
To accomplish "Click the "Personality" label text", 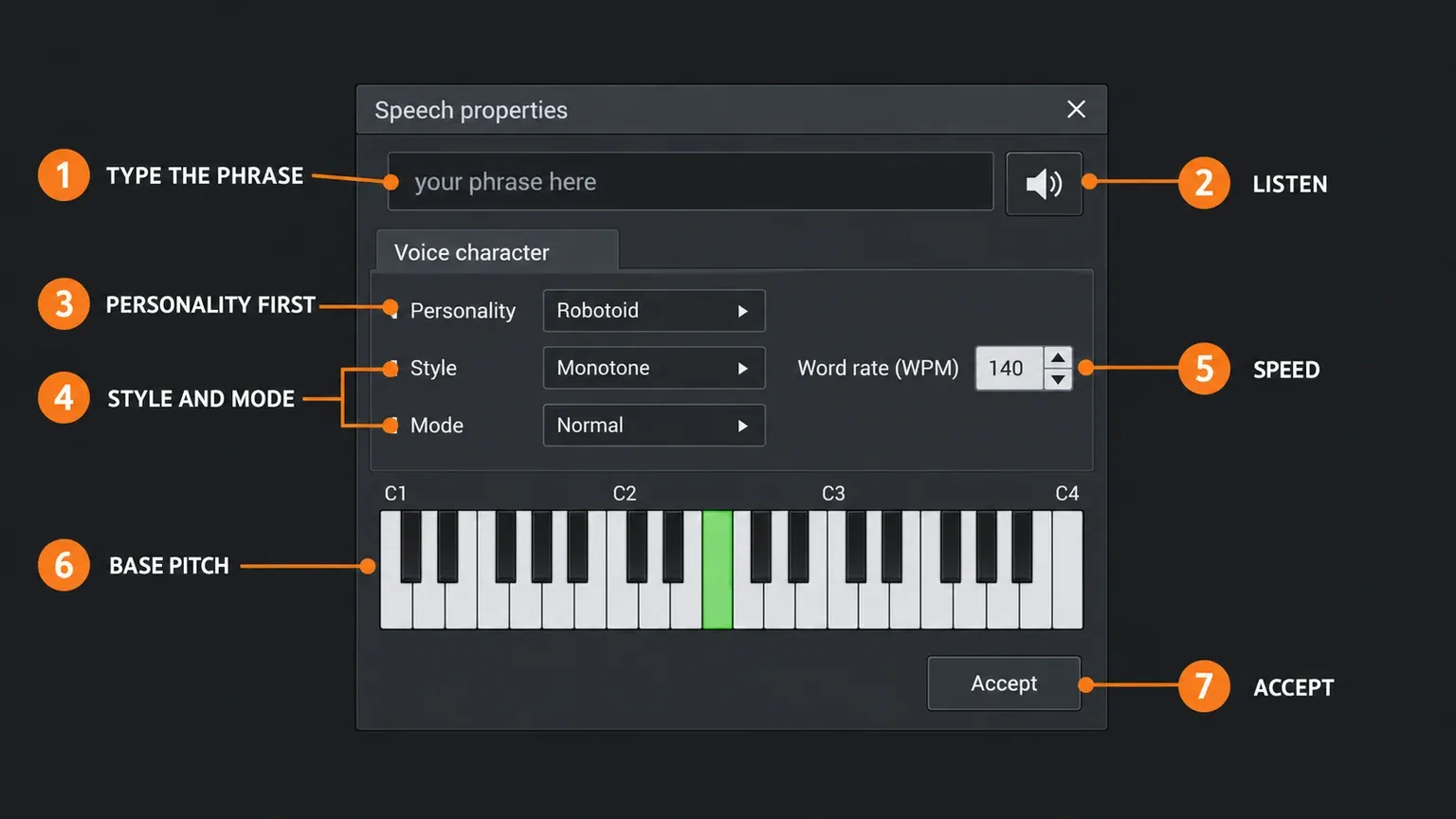I will point(463,311).
